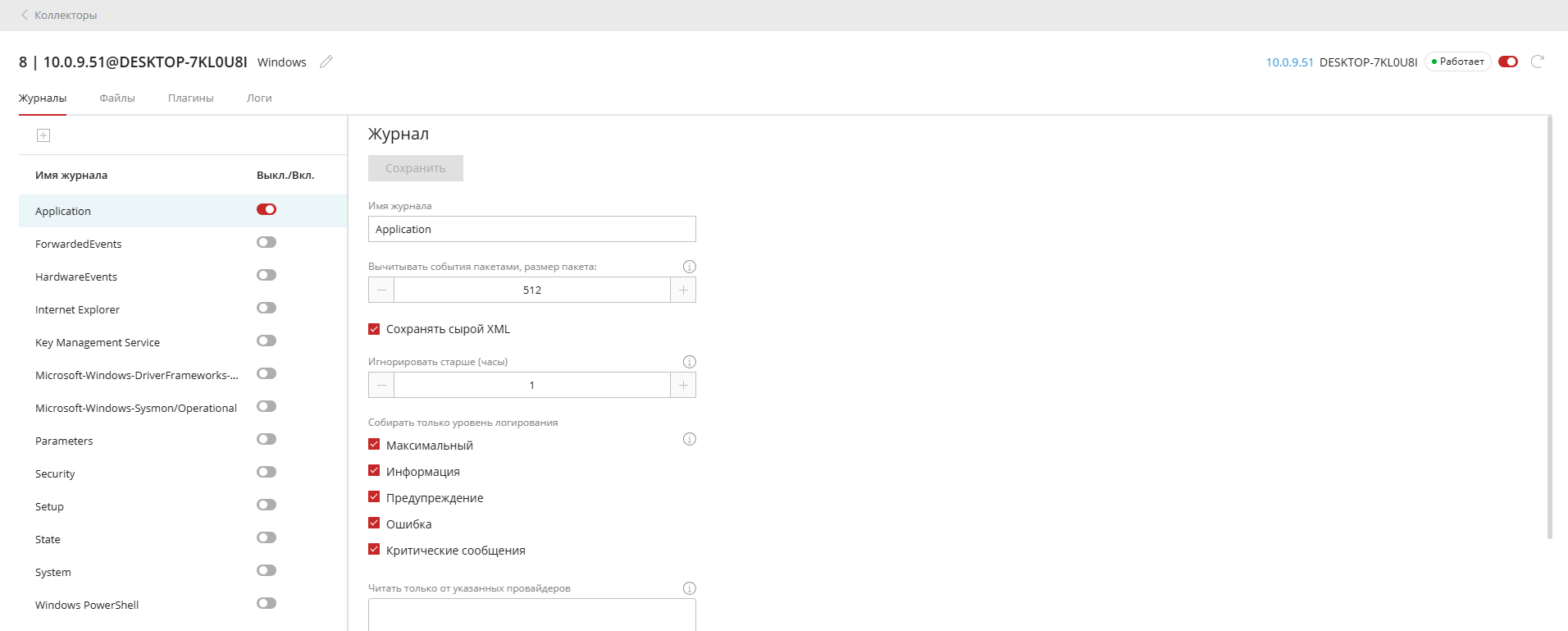
Task: Click packet size value 512 field
Action: tap(532, 290)
